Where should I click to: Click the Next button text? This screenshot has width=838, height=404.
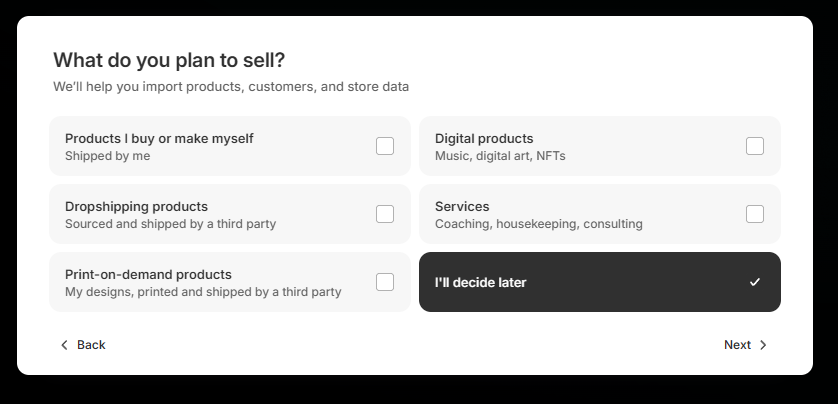[x=737, y=345]
